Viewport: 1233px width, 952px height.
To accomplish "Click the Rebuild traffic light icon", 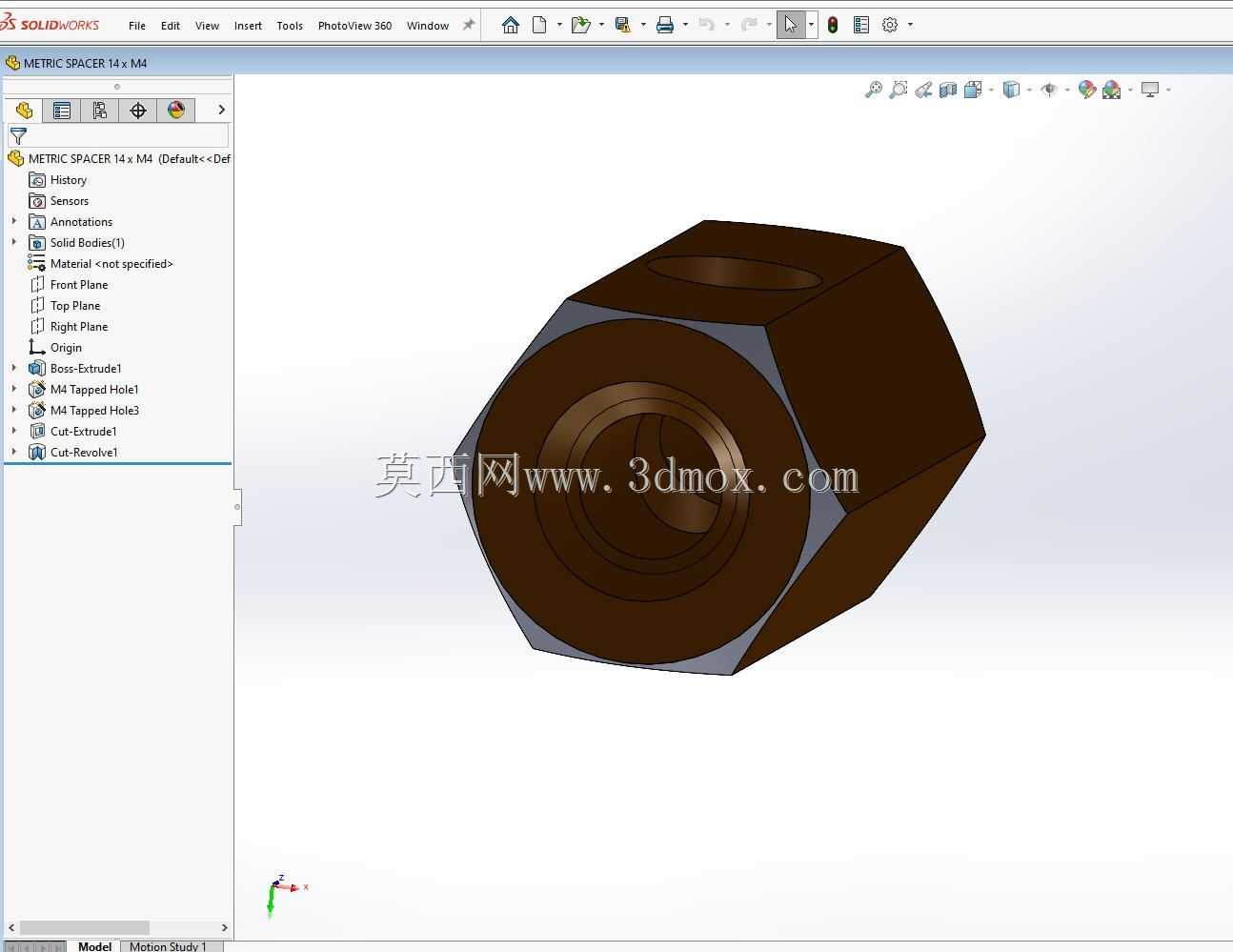I will point(833,25).
